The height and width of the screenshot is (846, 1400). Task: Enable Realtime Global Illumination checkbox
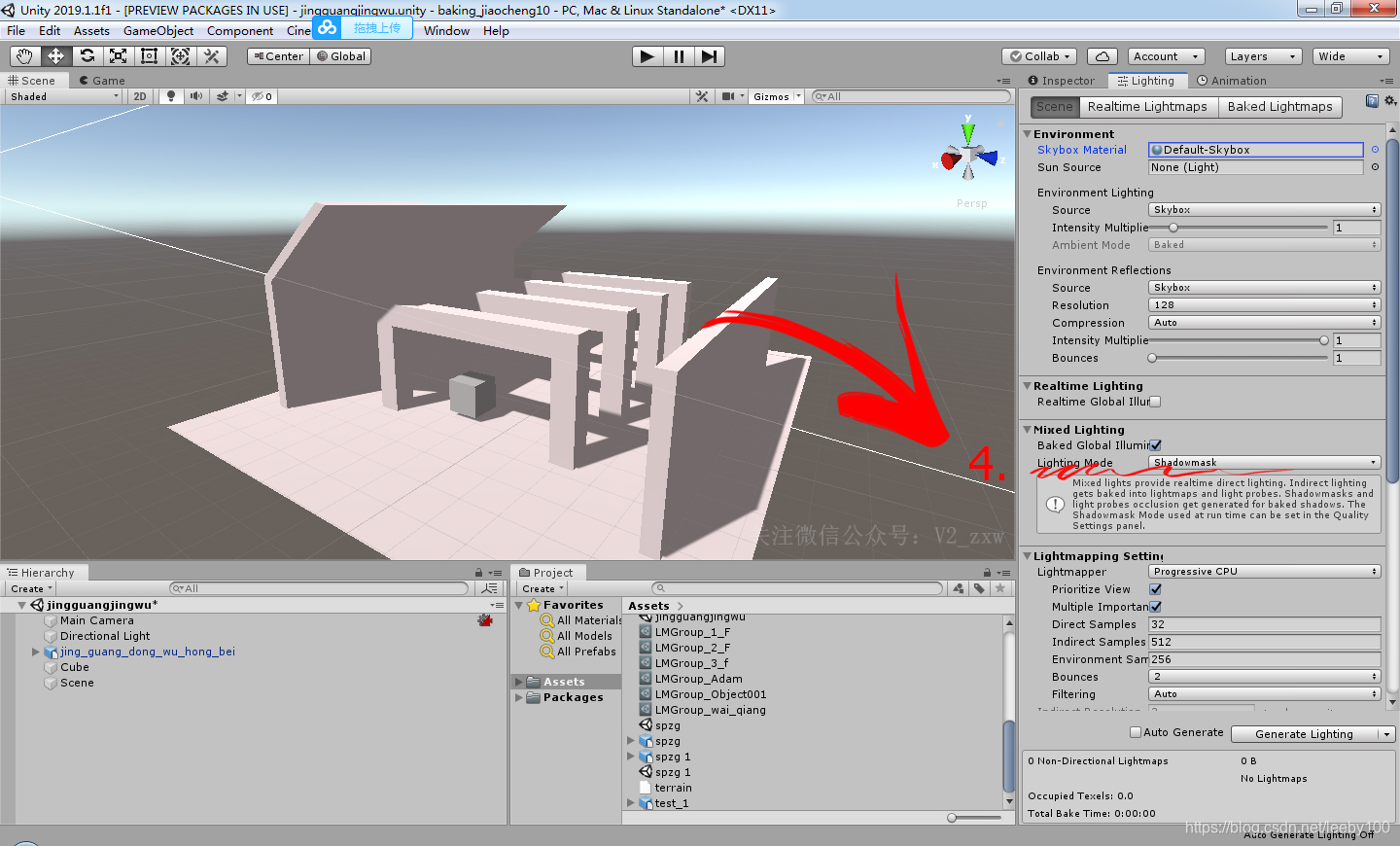click(x=1155, y=402)
